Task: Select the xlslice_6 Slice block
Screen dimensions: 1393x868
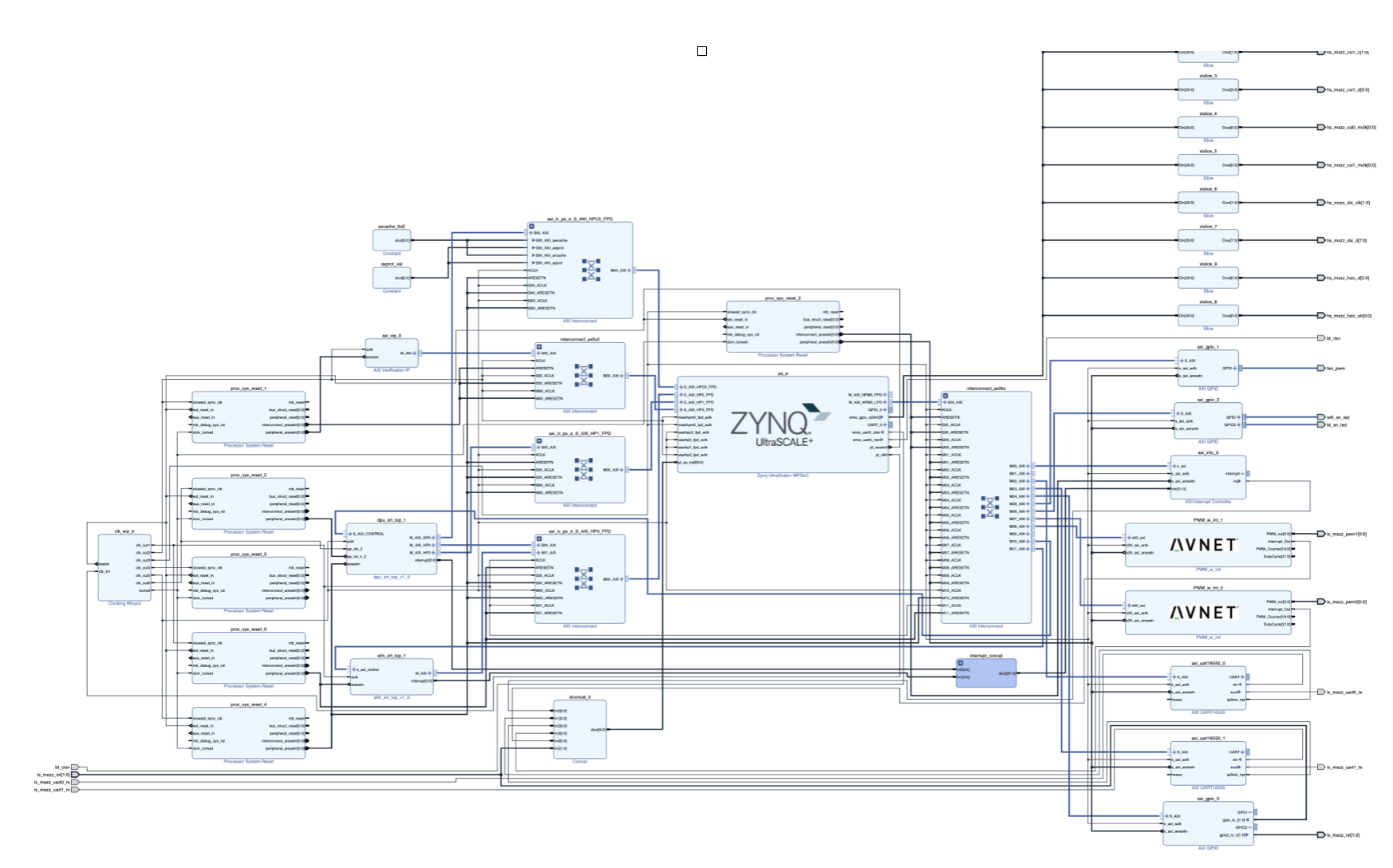Action: [1208, 203]
